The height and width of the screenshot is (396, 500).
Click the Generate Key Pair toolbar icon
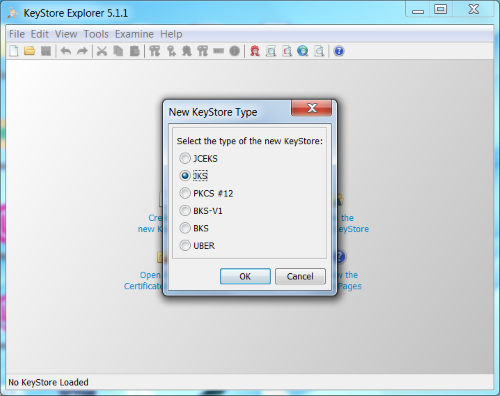click(155, 51)
